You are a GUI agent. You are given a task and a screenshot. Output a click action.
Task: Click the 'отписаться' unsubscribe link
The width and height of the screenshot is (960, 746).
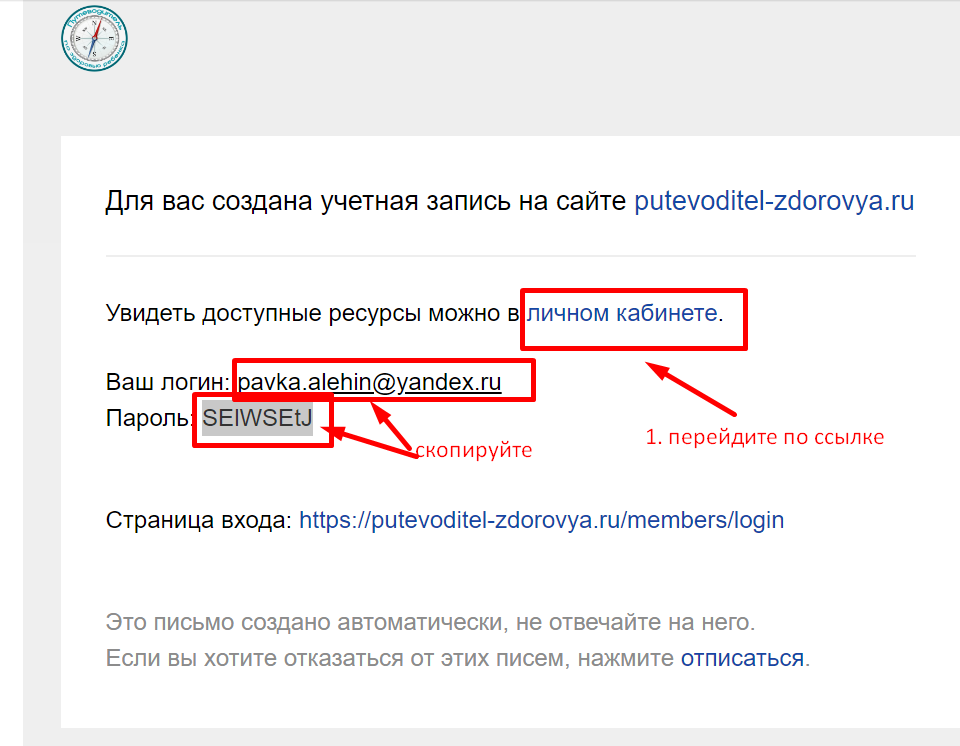click(x=742, y=658)
